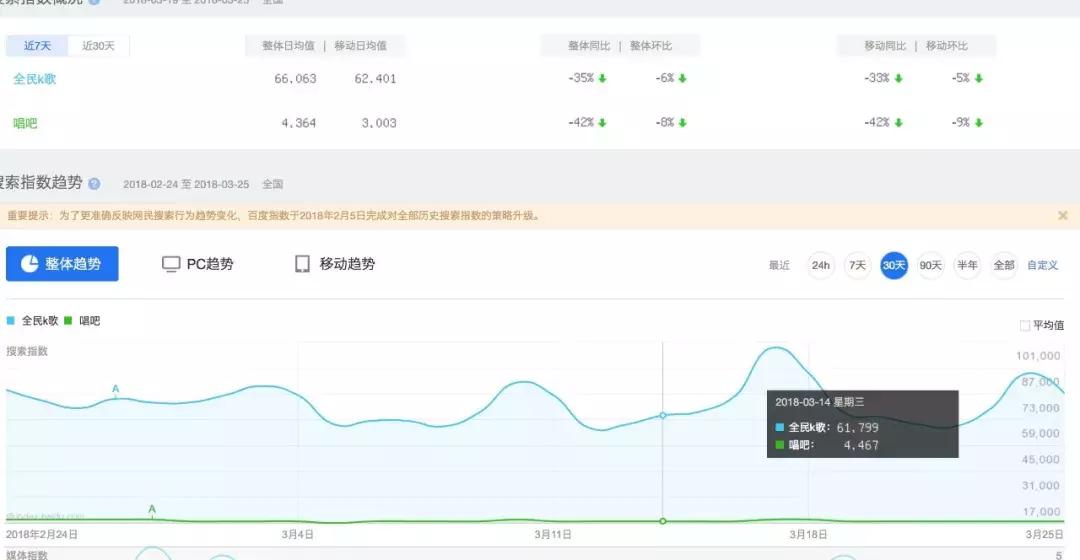Toggle the 平均值 checkbox
The width and height of the screenshot is (1080, 560).
(1025, 325)
